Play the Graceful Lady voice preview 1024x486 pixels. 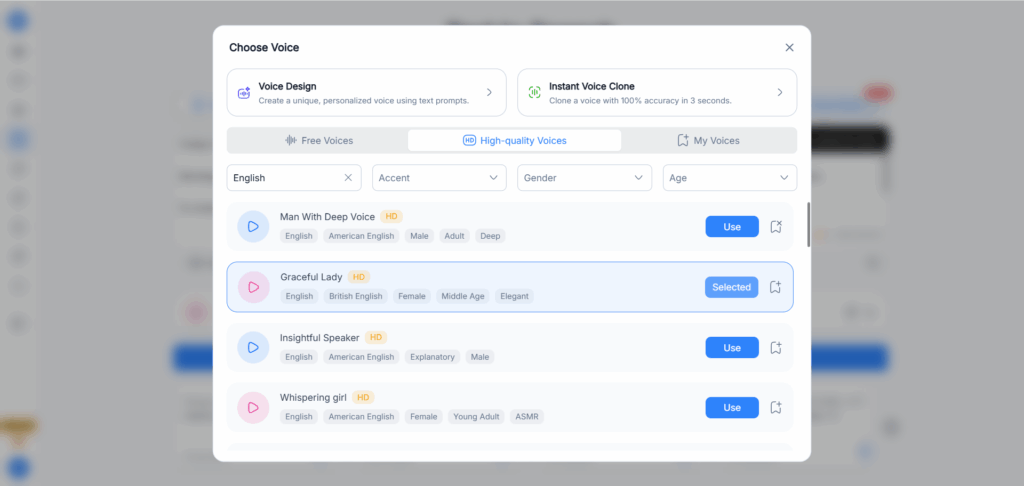pos(254,287)
